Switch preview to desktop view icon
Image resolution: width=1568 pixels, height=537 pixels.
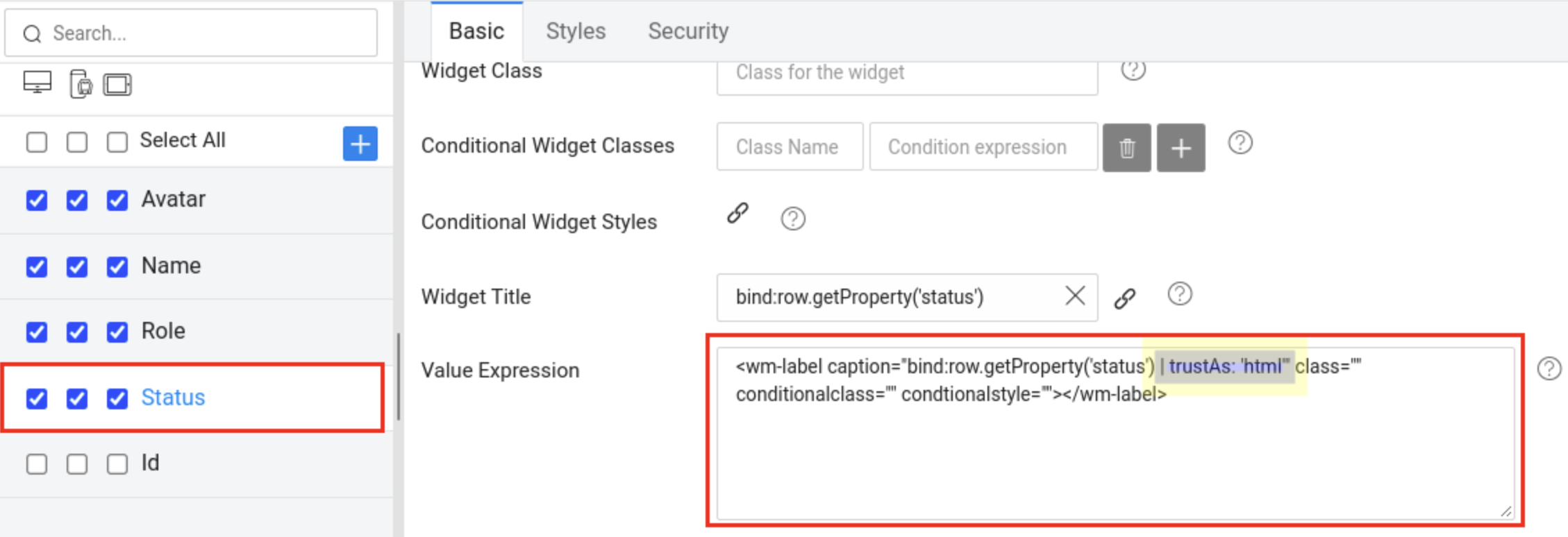[36, 83]
